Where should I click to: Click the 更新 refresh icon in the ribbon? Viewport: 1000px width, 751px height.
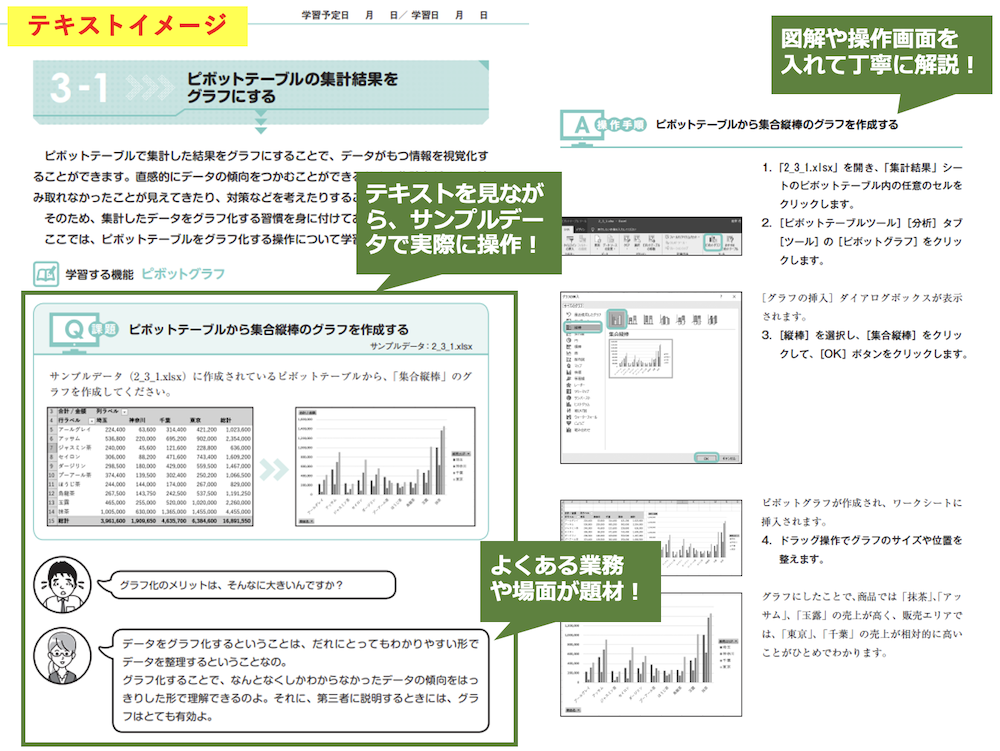(598, 242)
